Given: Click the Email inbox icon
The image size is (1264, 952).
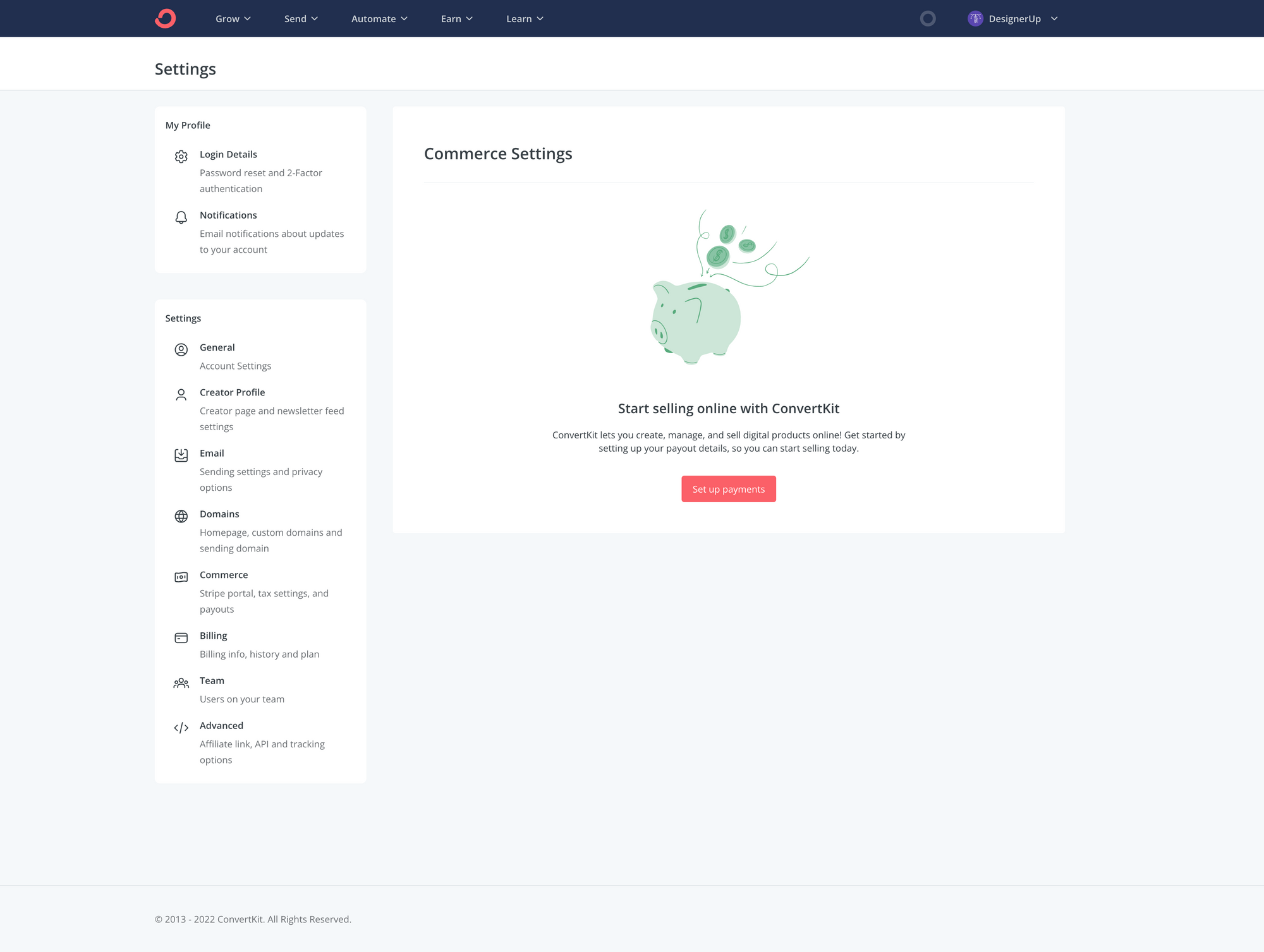Looking at the screenshot, I should [x=181, y=455].
